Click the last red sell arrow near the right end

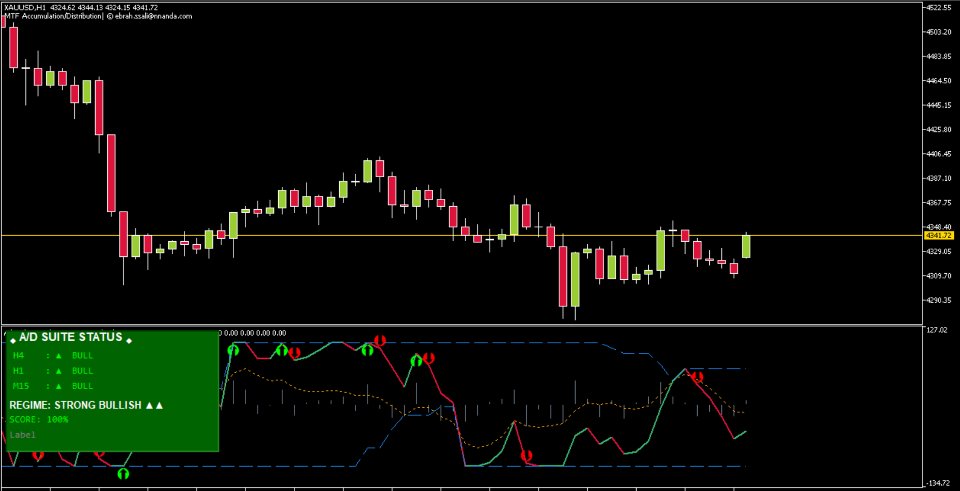coord(697,377)
